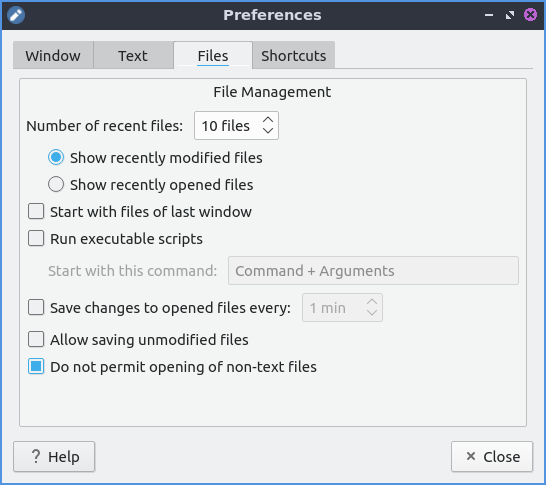This screenshot has width=546, height=485.
Task: Click the X icon on Close button
Action: (471, 456)
